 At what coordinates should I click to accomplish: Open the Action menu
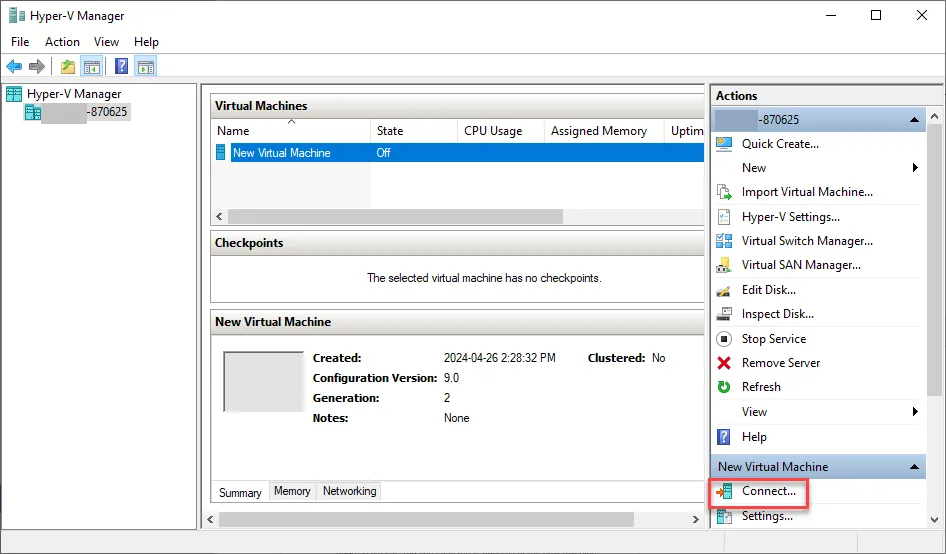click(x=62, y=42)
